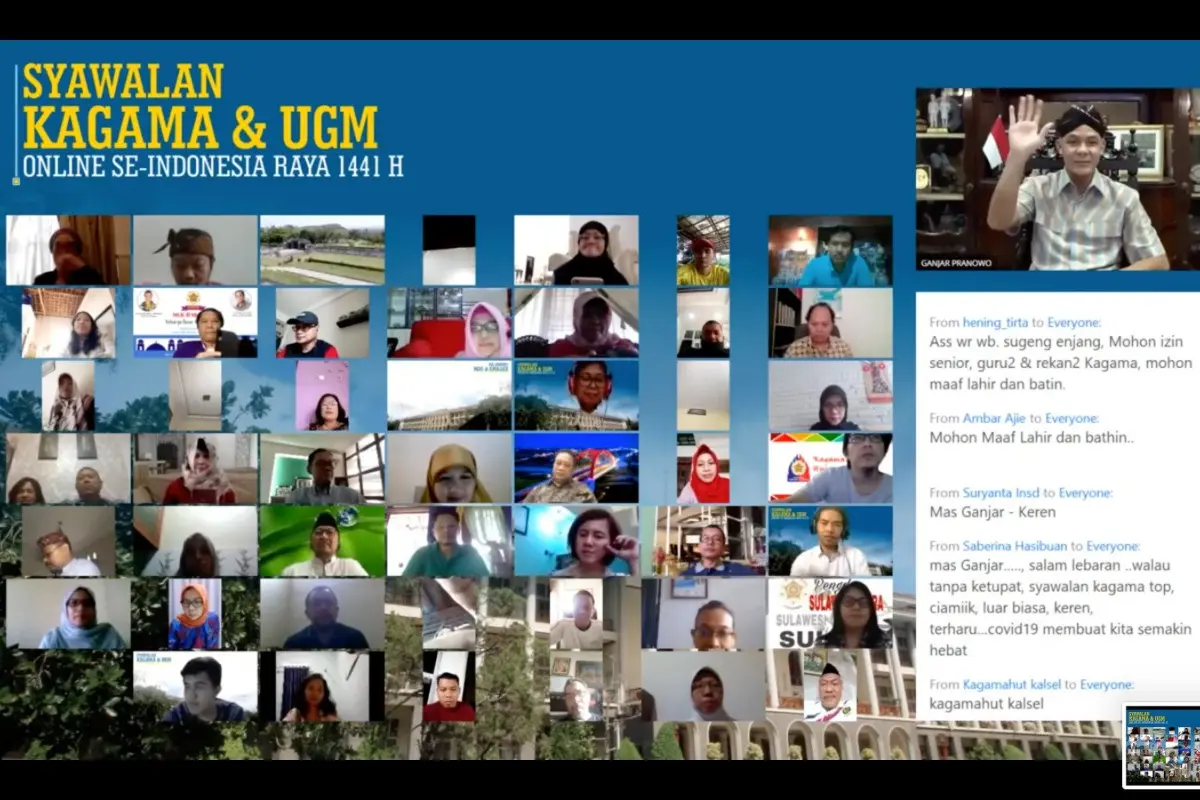Select the black blank video tile in the top row
Viewport: 1200px width, 800px height.
click(449, 250)
